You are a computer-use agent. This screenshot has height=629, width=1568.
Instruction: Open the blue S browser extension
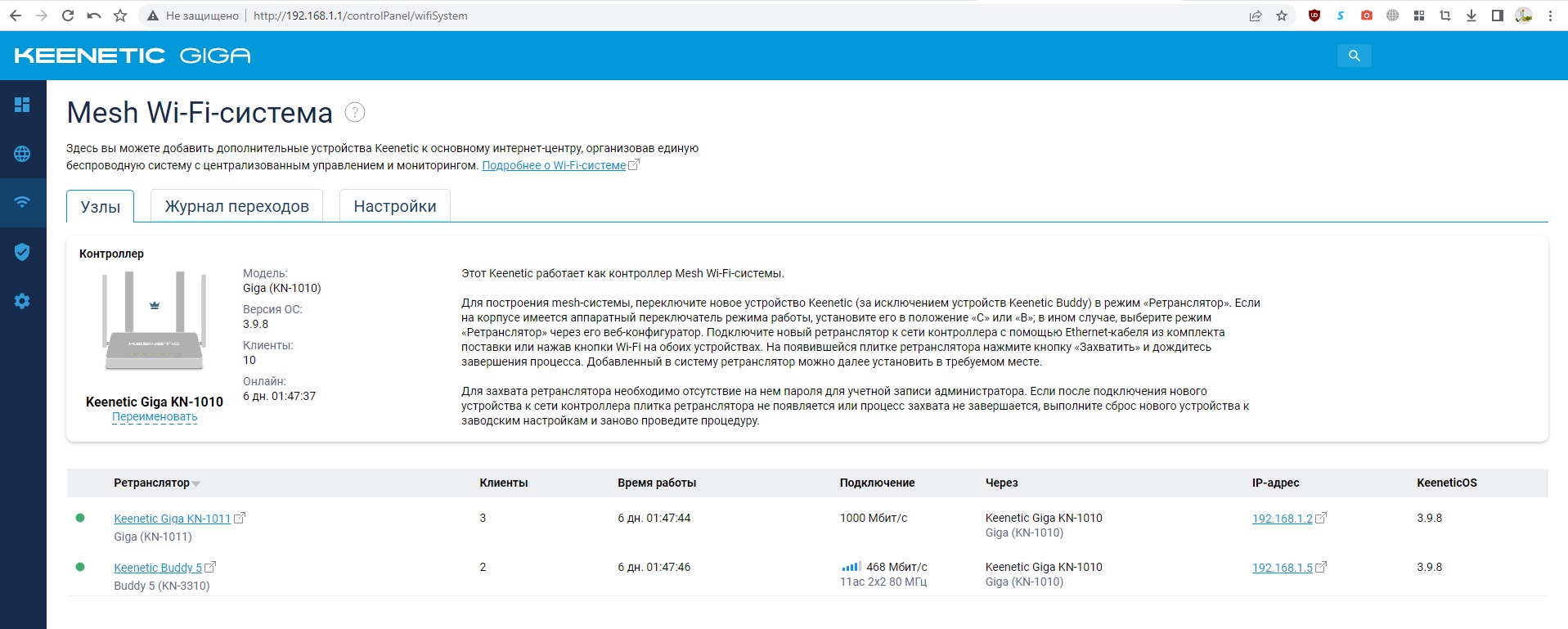(1341, 16)
